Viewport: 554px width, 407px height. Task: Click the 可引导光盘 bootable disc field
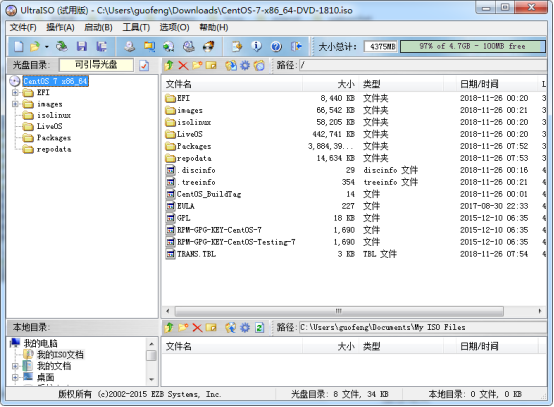(96, 65)
